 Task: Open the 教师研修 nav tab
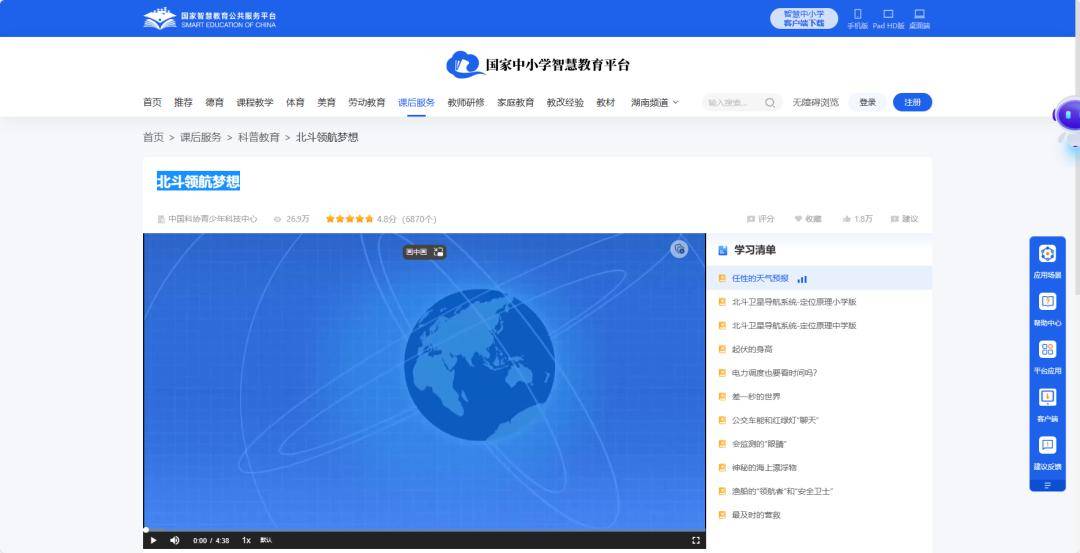pos(466,103)
